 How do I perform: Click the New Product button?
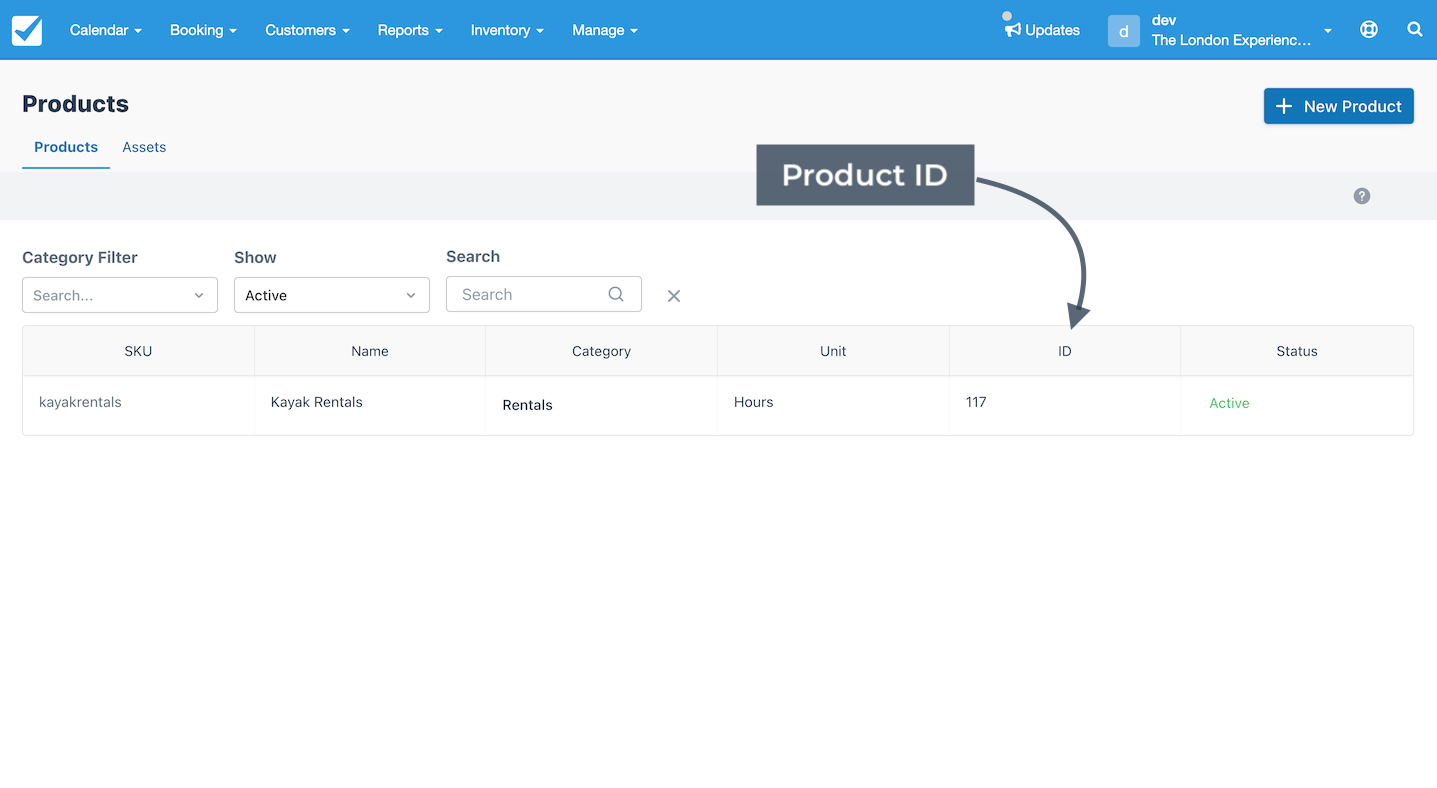coord(1339,106)
